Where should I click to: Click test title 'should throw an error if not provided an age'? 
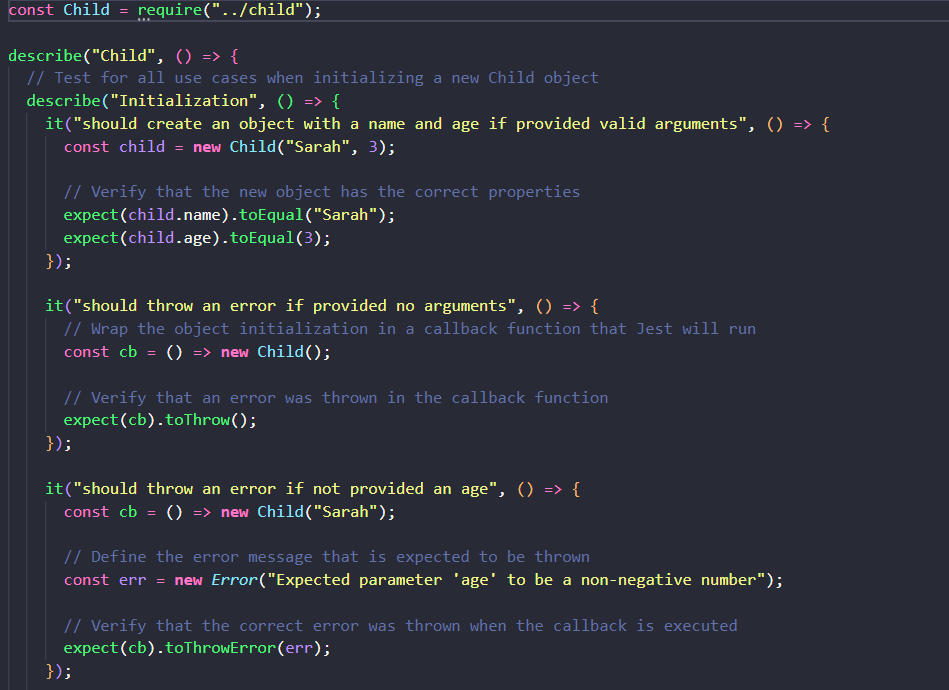click(285, 489)
